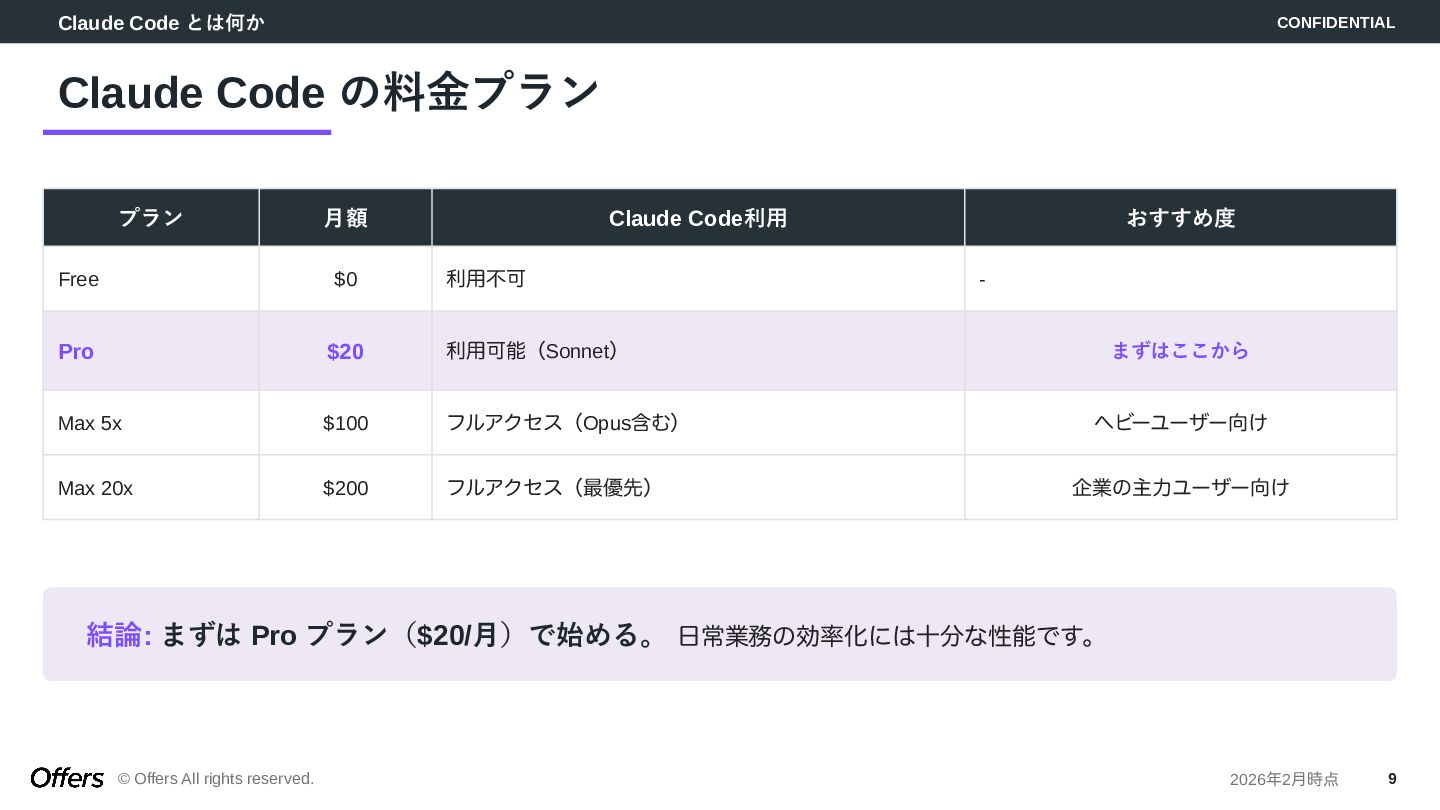Click the highlighted 'Pro' plan name
This screenshot has height=810, width=1440.
point(76,351)
